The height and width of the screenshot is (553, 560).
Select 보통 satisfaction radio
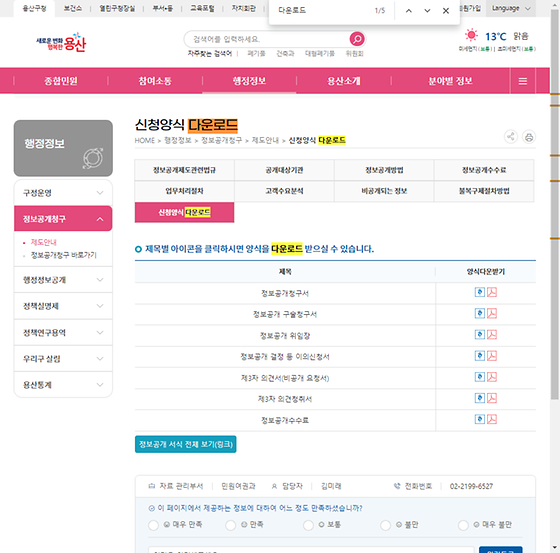pos(308,525)
